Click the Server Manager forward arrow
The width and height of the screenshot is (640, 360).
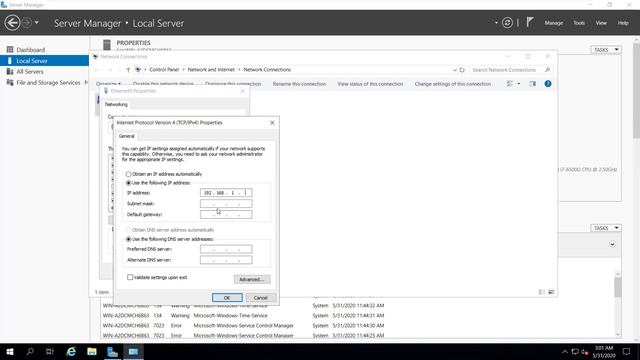click(x=27, y=23)
